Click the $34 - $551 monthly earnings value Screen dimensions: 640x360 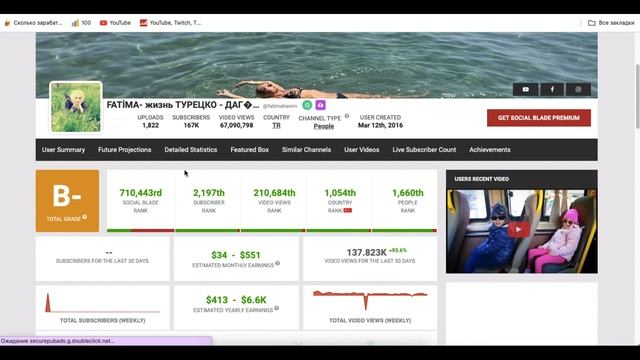click(x=236, y=255)
